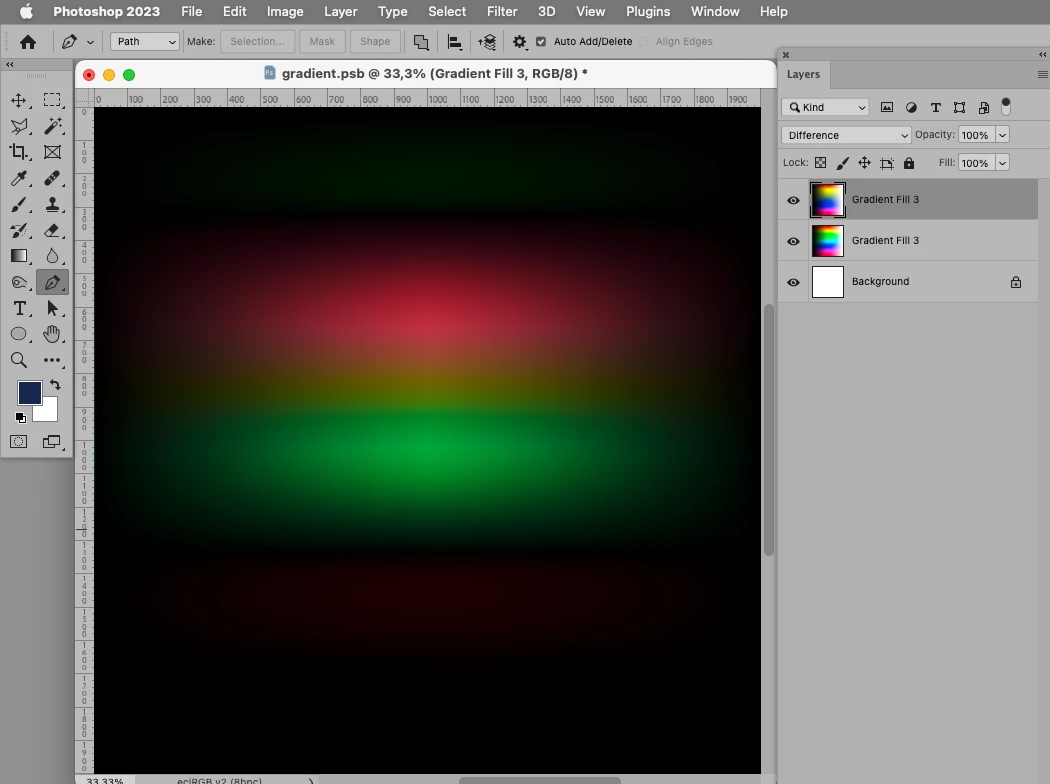The width and height of the screenshot is (1050, 784).
Task: Select the Healing Brush tool
Action: click(x=52, y=178)
